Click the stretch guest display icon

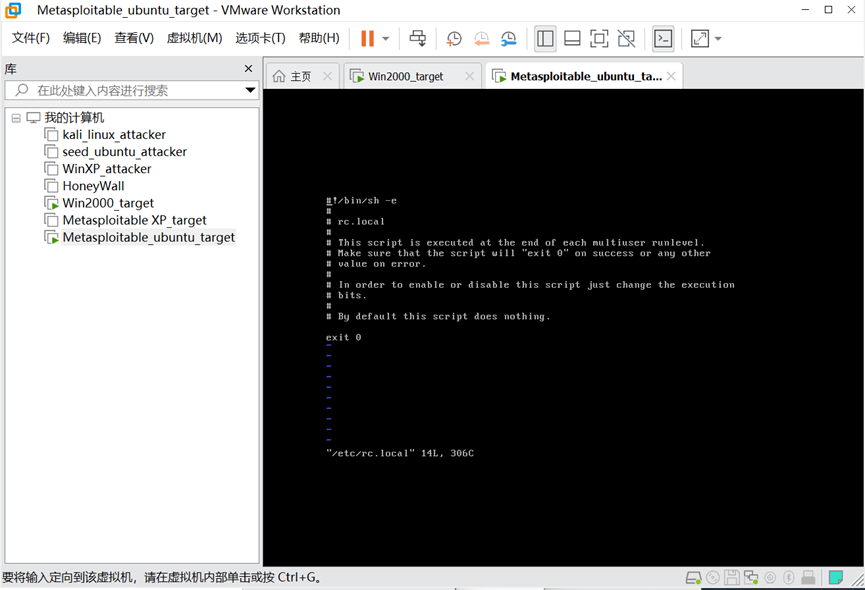click(700, 39)
